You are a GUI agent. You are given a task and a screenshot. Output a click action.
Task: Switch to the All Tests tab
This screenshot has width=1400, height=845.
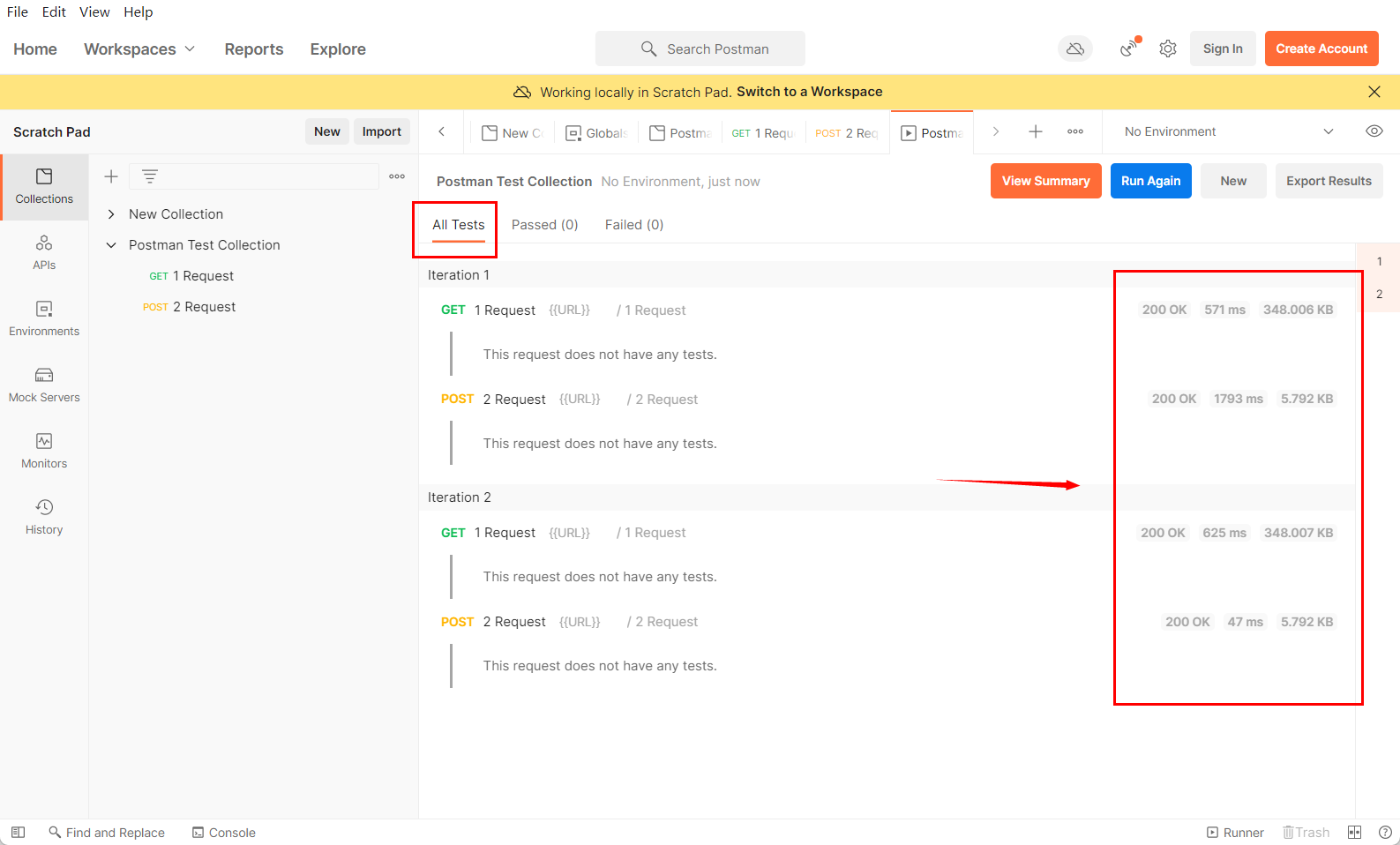click(x=459, y=225)
